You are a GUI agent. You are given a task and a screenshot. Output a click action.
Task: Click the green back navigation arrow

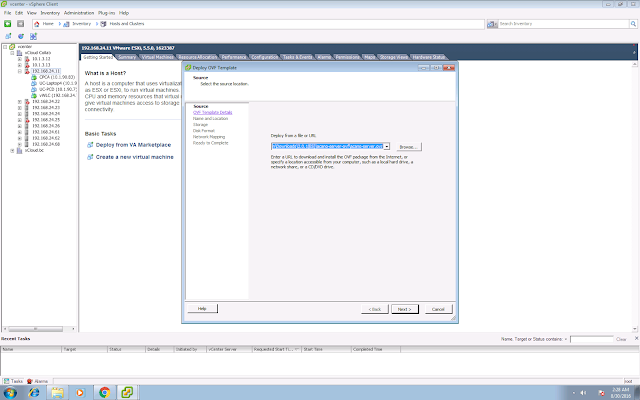click(7, 24)
